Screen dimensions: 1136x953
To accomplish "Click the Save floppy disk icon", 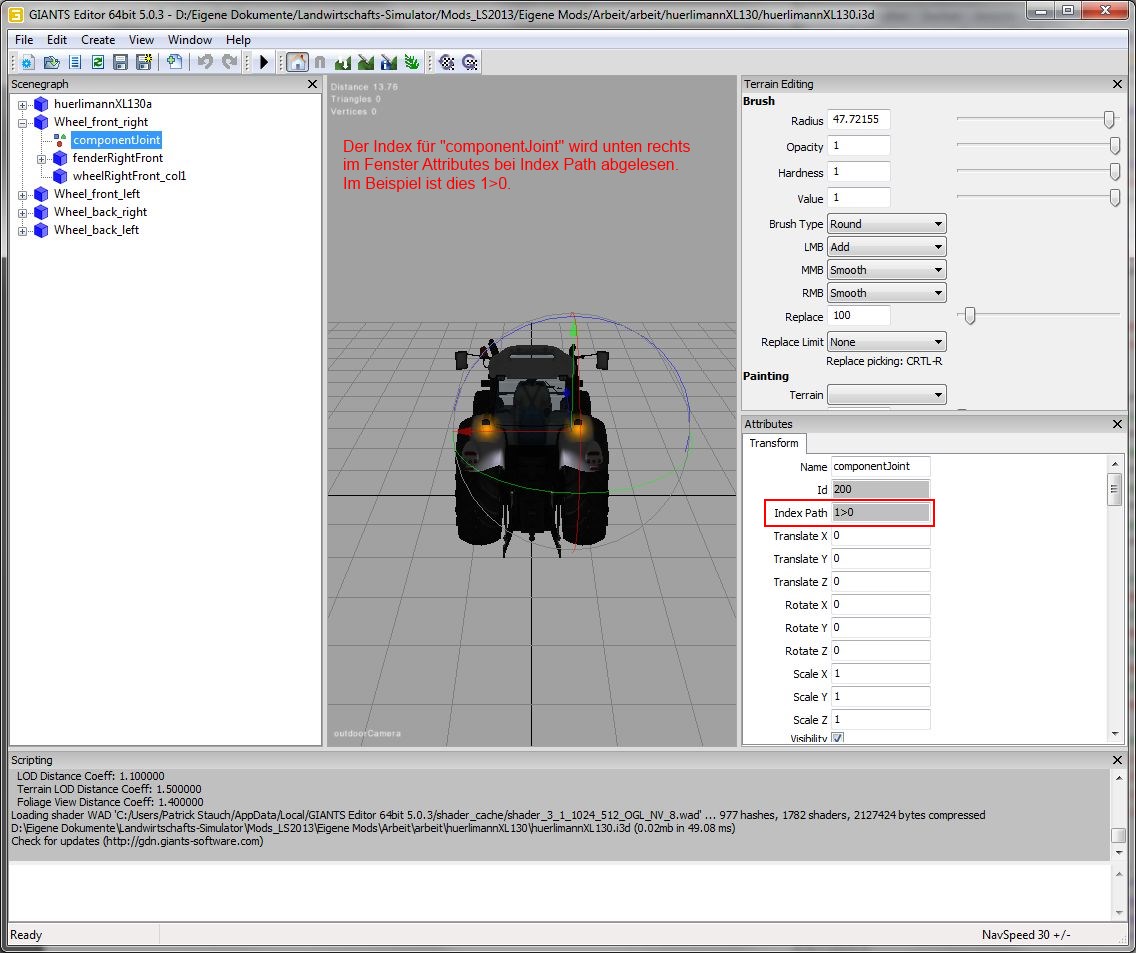I will pos(120,62).
